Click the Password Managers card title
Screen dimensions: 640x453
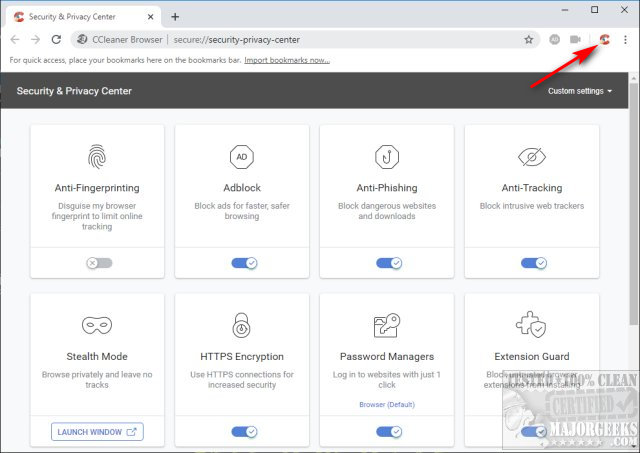tap(387, 356)
